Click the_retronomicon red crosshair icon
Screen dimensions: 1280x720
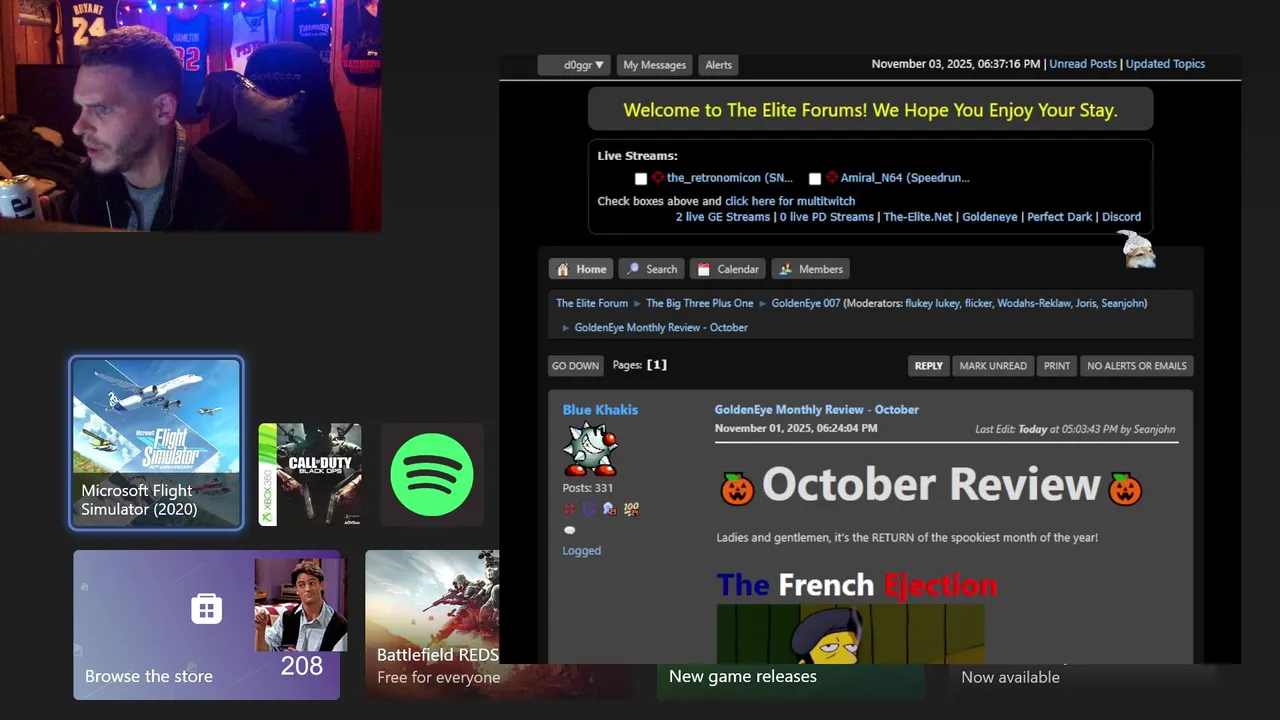(x=658, y=178)
